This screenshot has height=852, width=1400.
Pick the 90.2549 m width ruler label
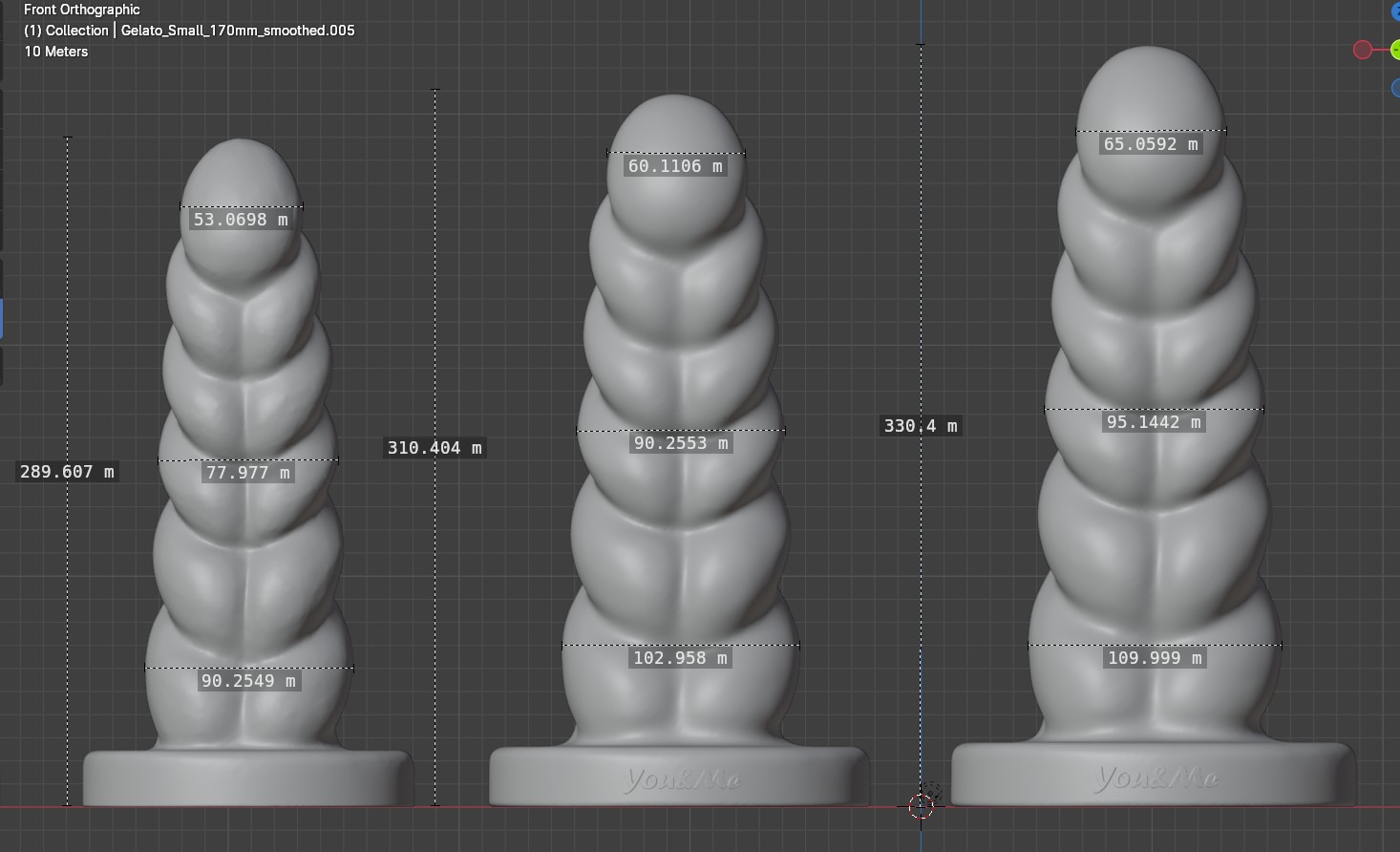pos(248,681)
